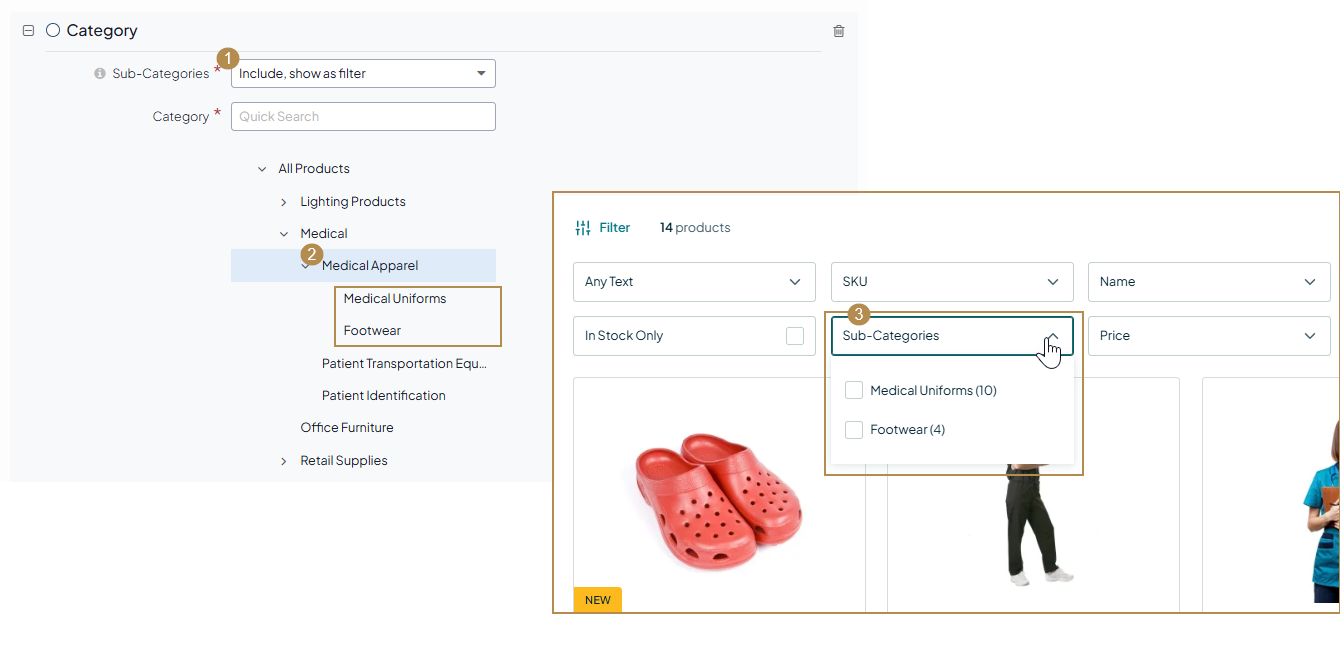The width and height of the screenshot is (1340, 665).
Task: Check the Medical Uniforms (10) filter option
Action: point(854,390)
